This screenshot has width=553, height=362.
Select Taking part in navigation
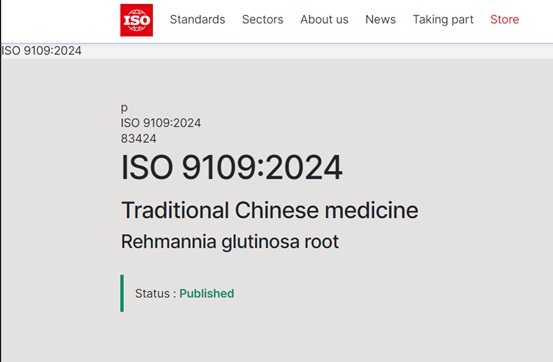(443, 19)
